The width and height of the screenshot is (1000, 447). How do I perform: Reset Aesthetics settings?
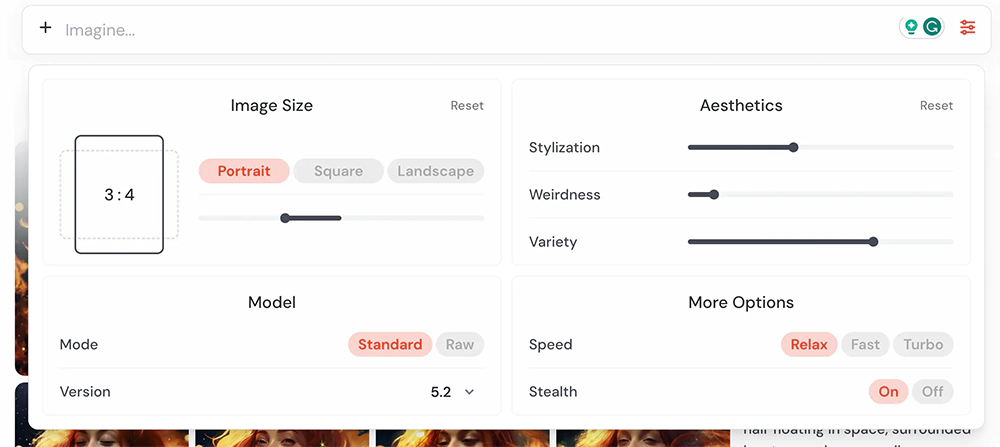[936, 106]
